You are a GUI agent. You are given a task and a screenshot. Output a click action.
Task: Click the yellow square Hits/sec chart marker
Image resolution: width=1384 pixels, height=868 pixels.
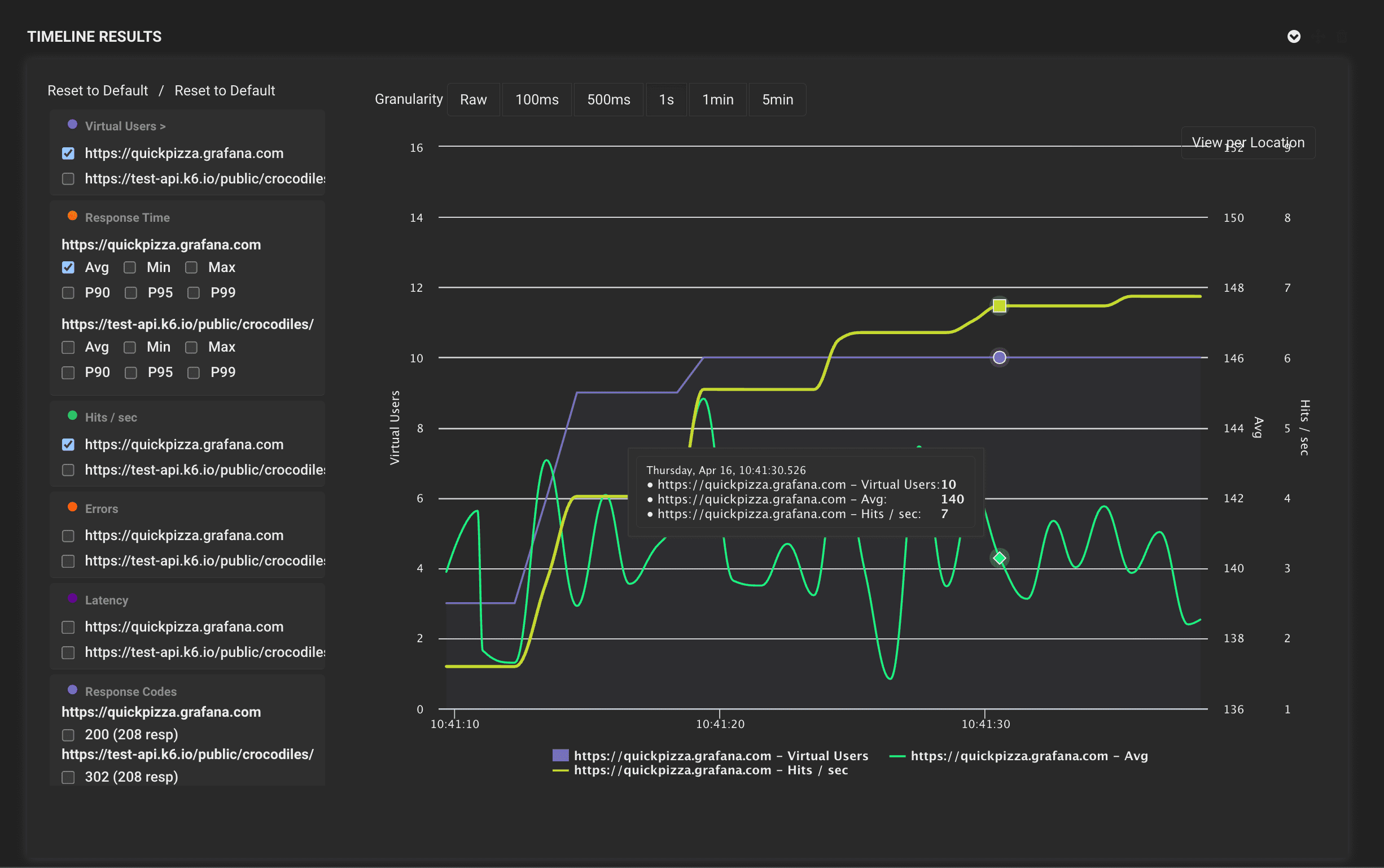coord(1000,306)
